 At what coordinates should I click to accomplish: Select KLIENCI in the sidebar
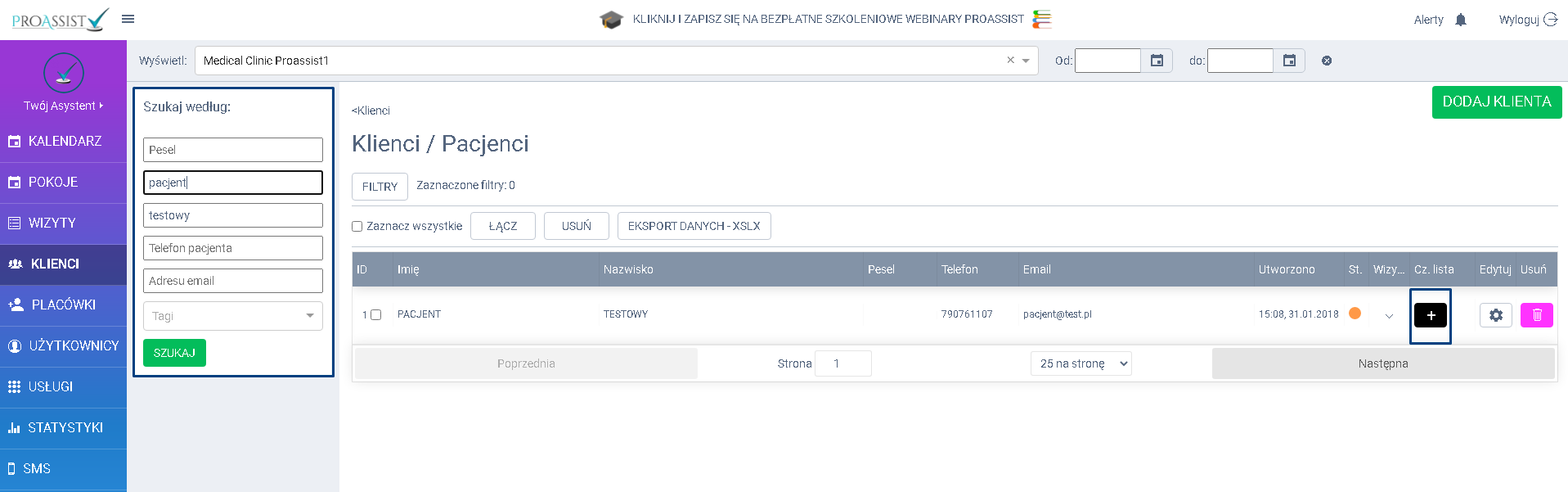pyautogui.click(x=64, y=264)
